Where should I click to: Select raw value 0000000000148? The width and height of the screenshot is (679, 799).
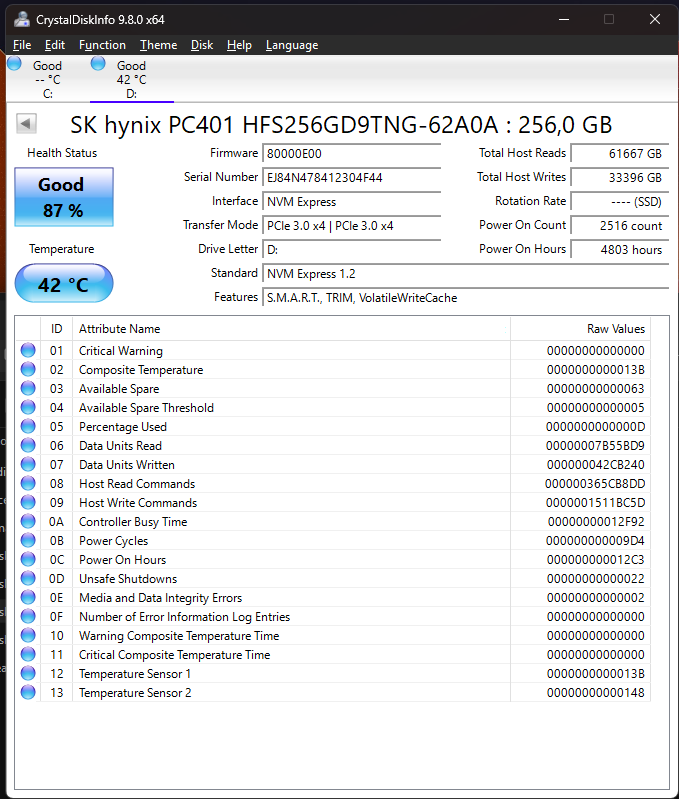pyautogui.click(x=595, y=693)
